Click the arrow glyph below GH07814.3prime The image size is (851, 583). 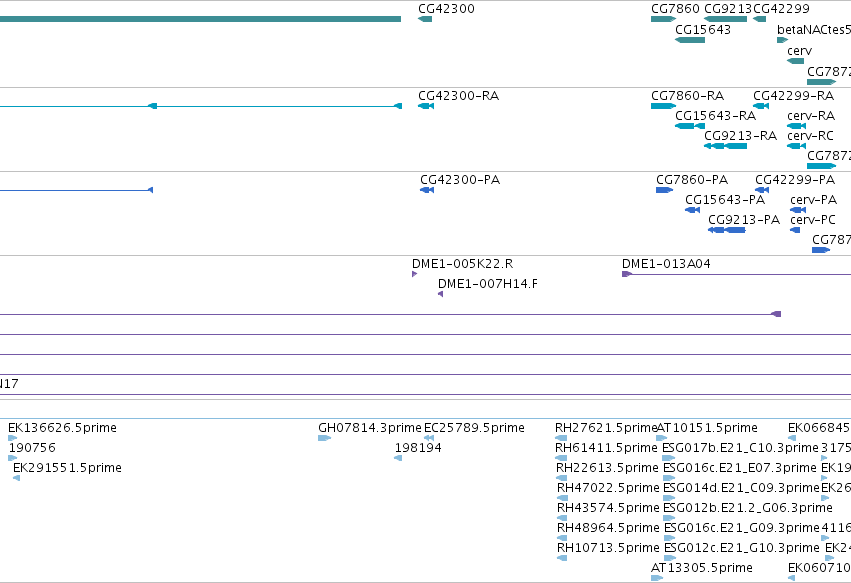click(325, 438)
